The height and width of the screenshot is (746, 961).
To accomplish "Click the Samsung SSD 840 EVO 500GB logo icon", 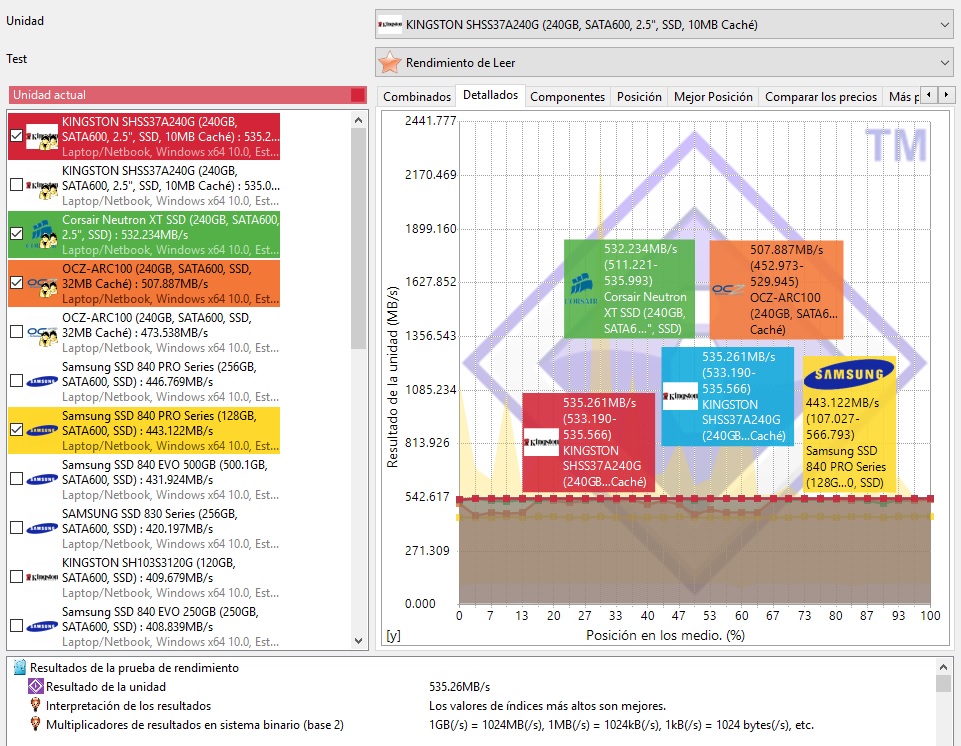I will click(42, 479).
